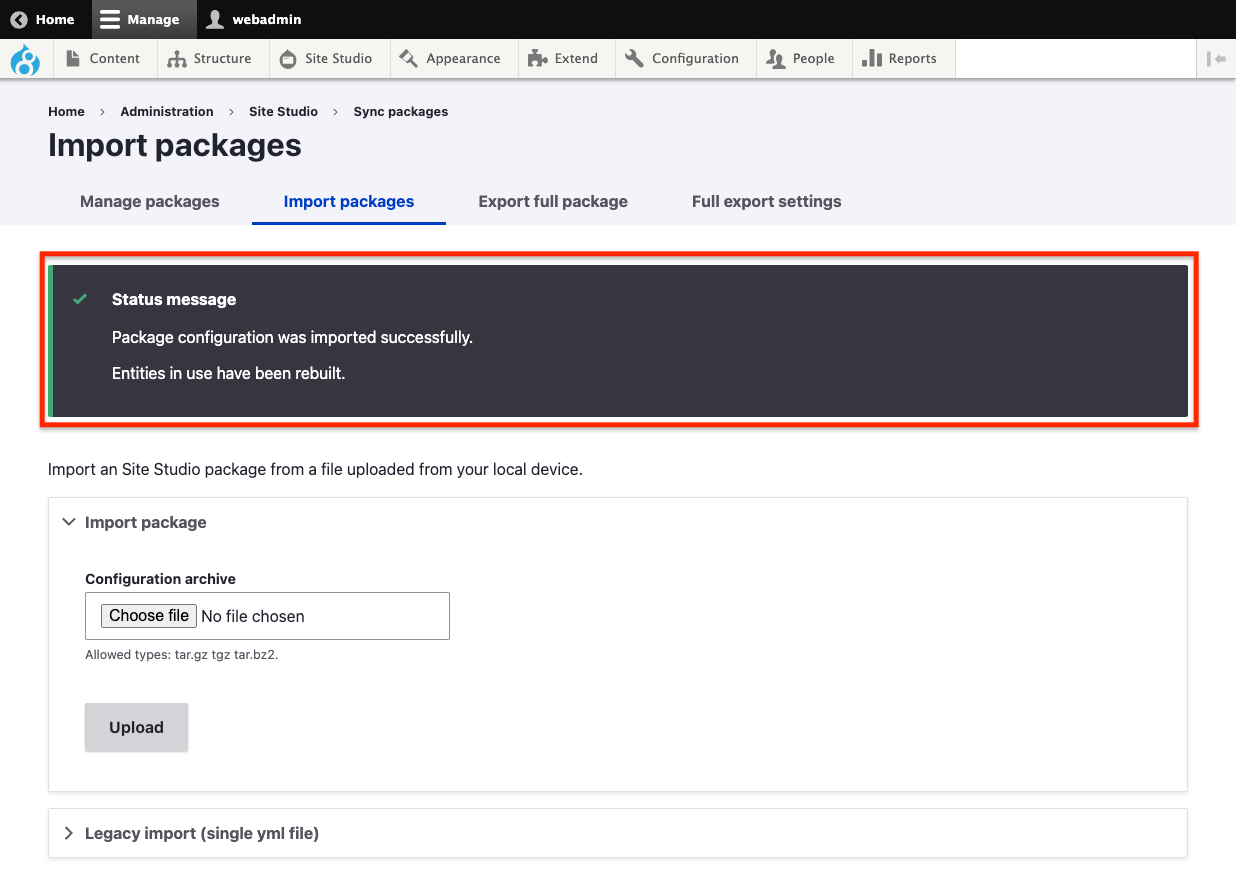The image size is (1236, 873).
Task: Toggle the Manage toolbar tray
Action: [140, 19]
